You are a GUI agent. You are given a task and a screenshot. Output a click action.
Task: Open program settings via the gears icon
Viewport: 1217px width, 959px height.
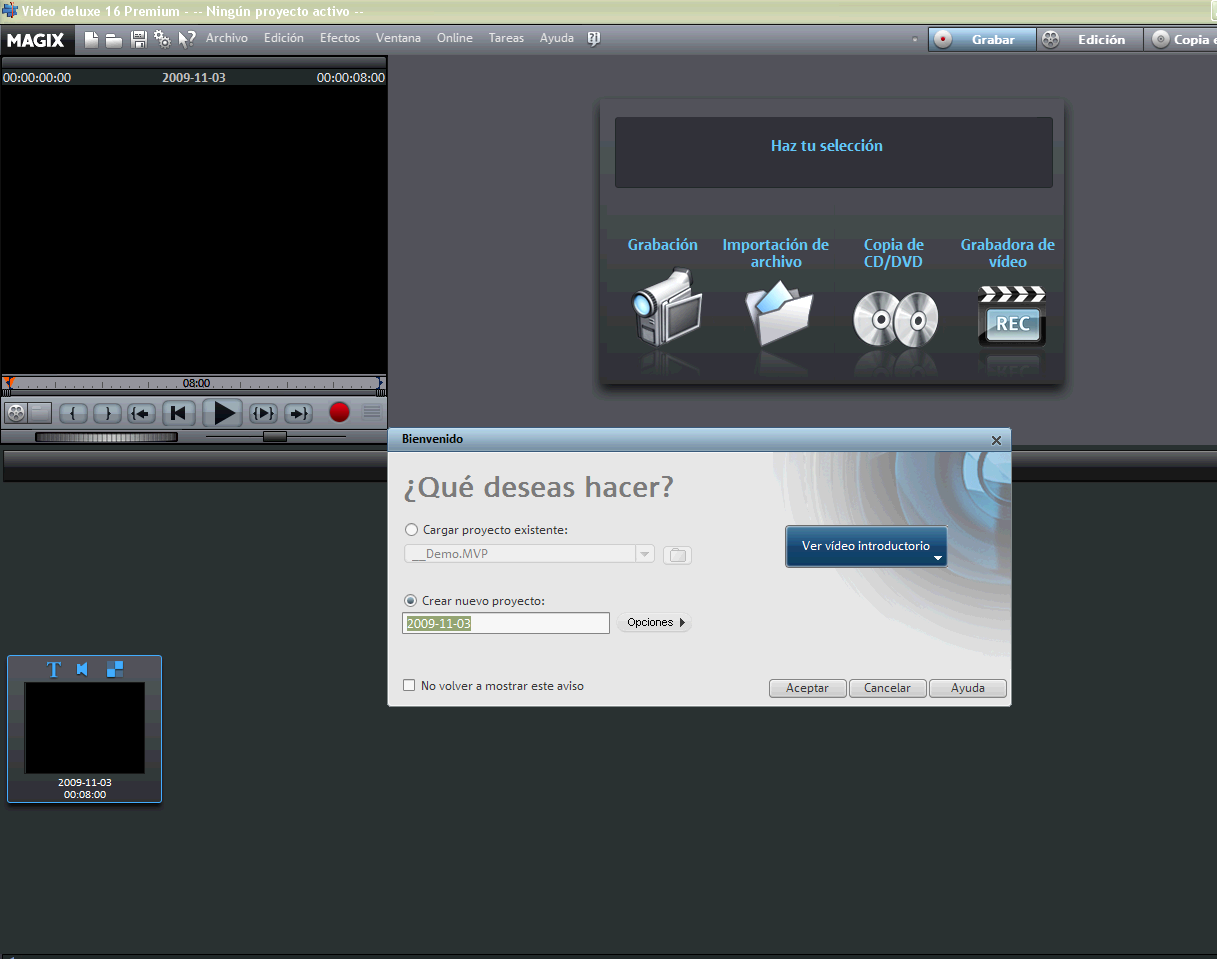(x=162, y=40)
